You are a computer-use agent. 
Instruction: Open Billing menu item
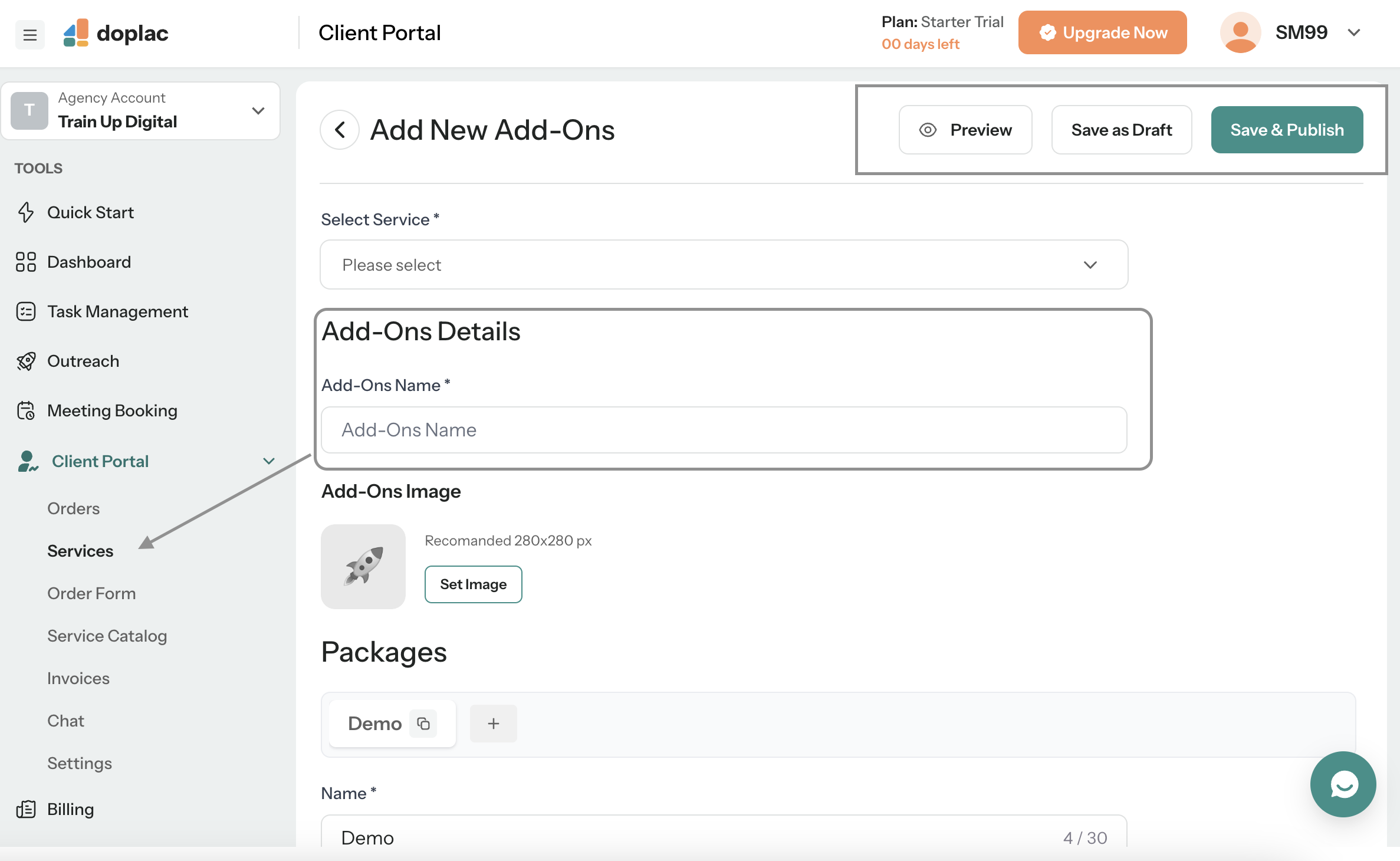click(x=70, y=809)
